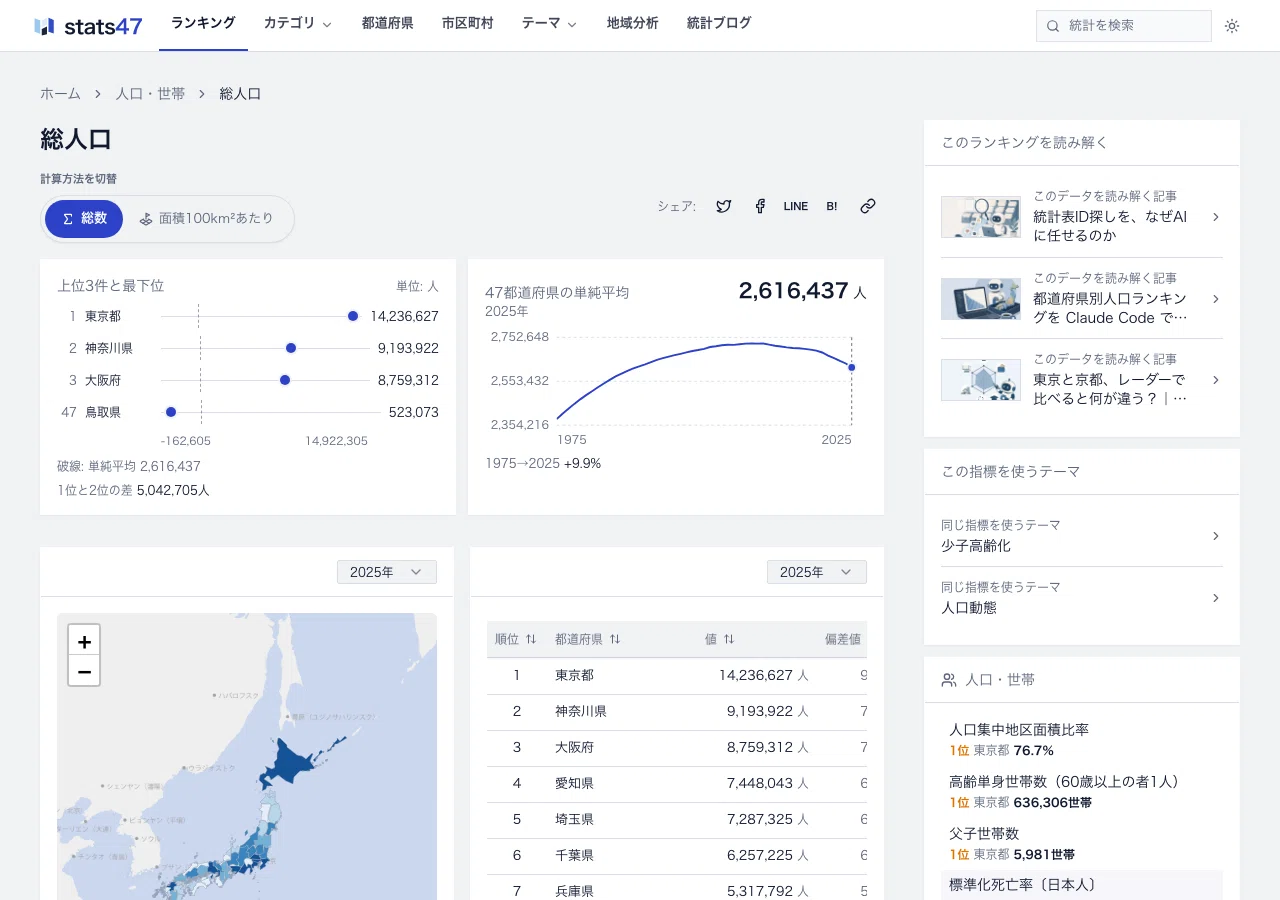Click the Hokkaido region on the map
The image size is (1280, 900).
coord(290,763)
